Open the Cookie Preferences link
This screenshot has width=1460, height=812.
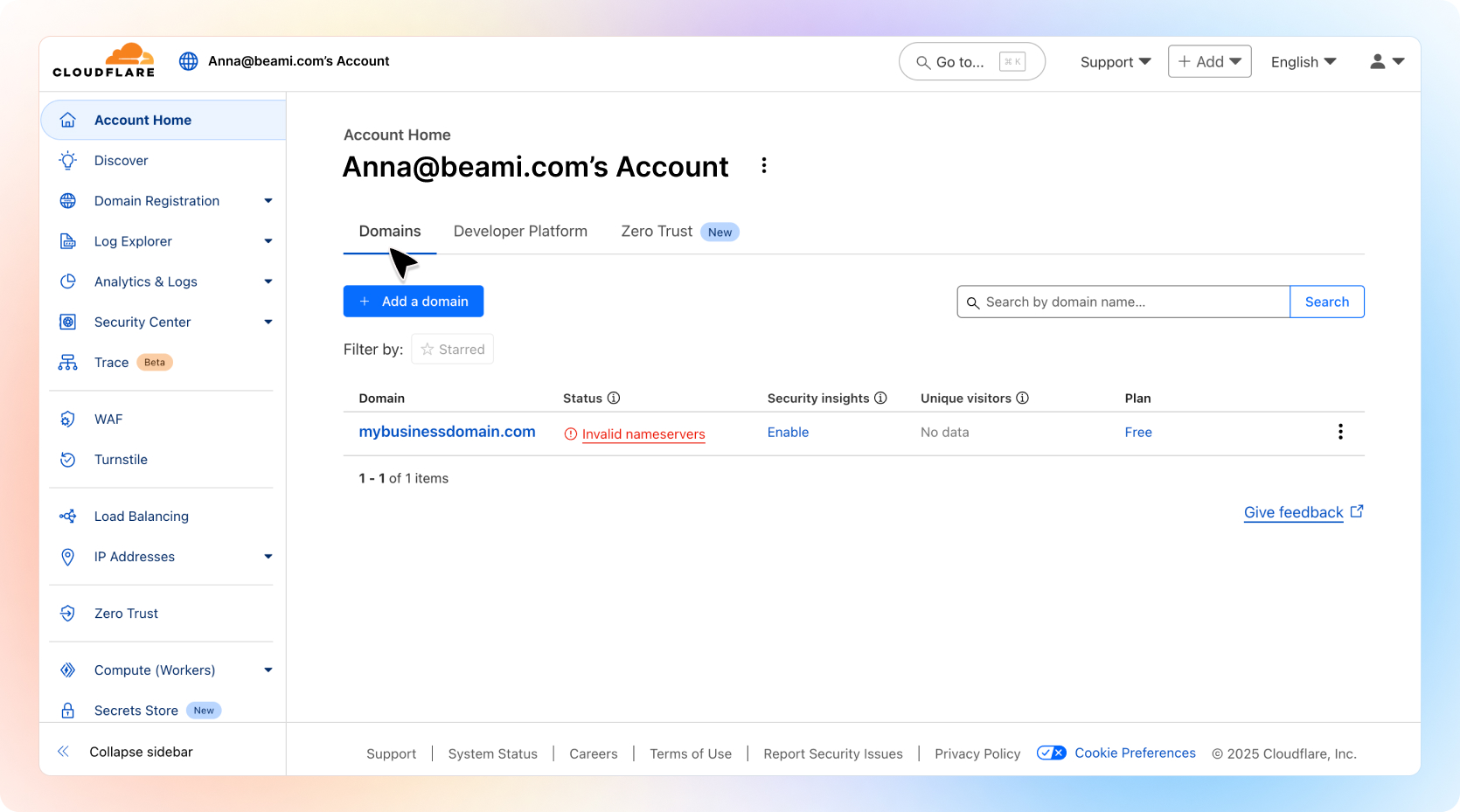pos(1135,753)
